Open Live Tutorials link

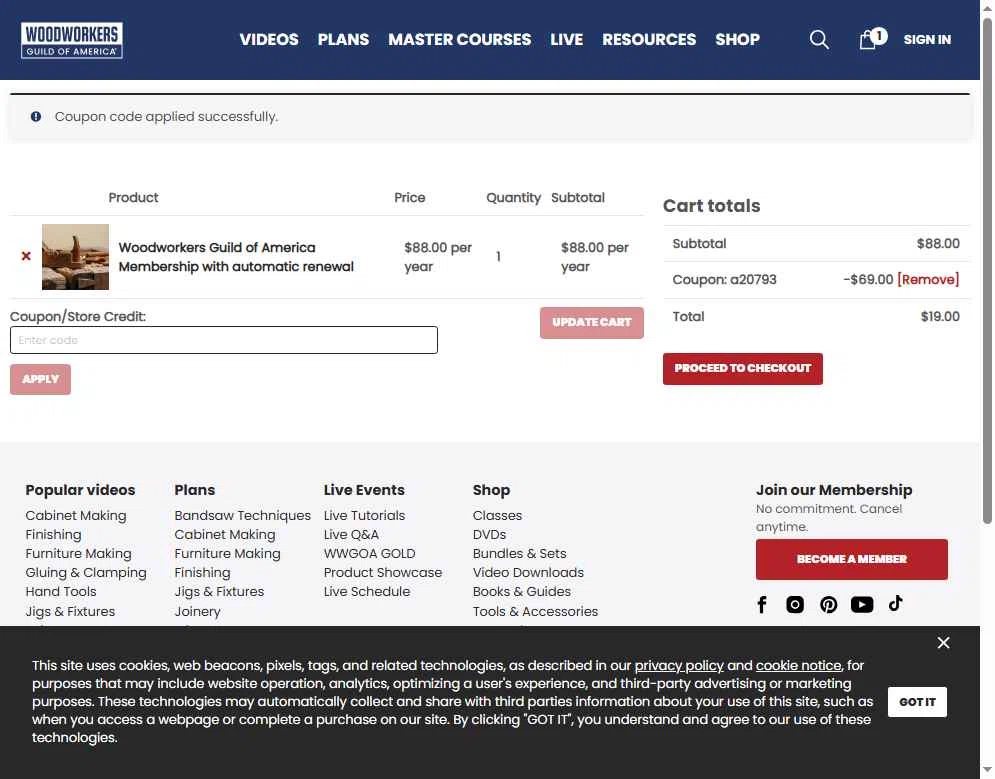point(364,515)
